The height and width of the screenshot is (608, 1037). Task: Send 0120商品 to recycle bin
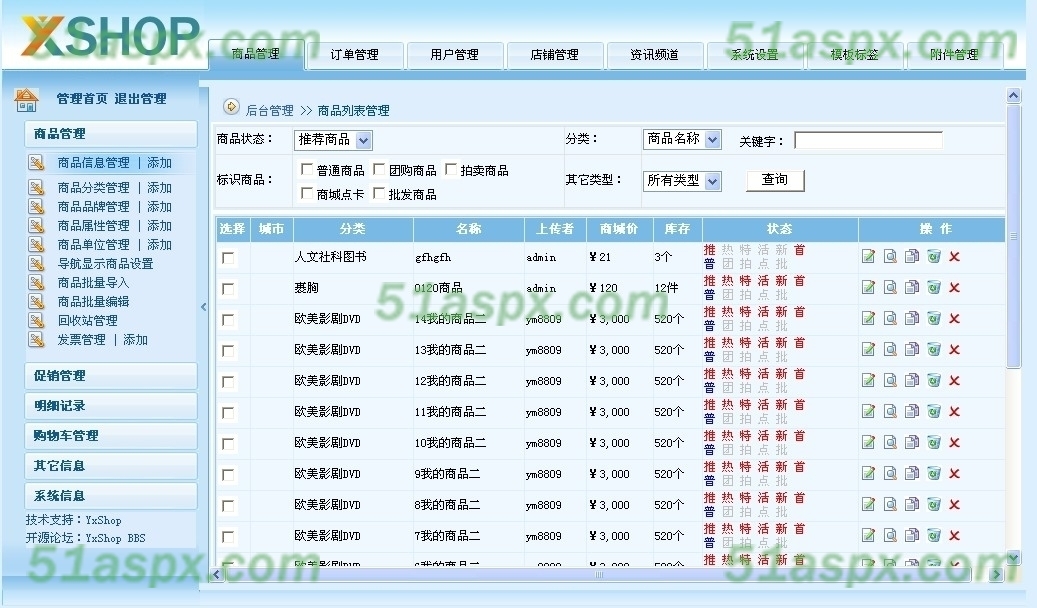934,288
